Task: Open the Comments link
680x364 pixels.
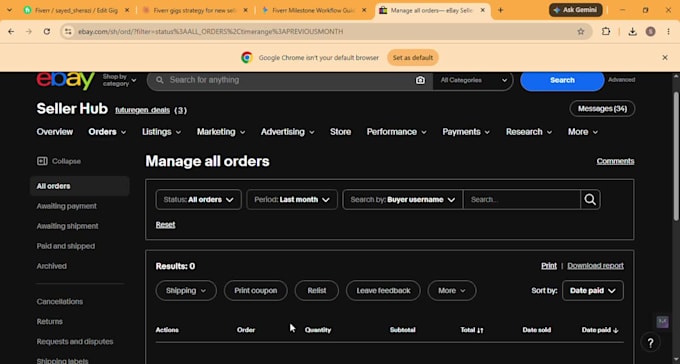Action: point(615,161)
